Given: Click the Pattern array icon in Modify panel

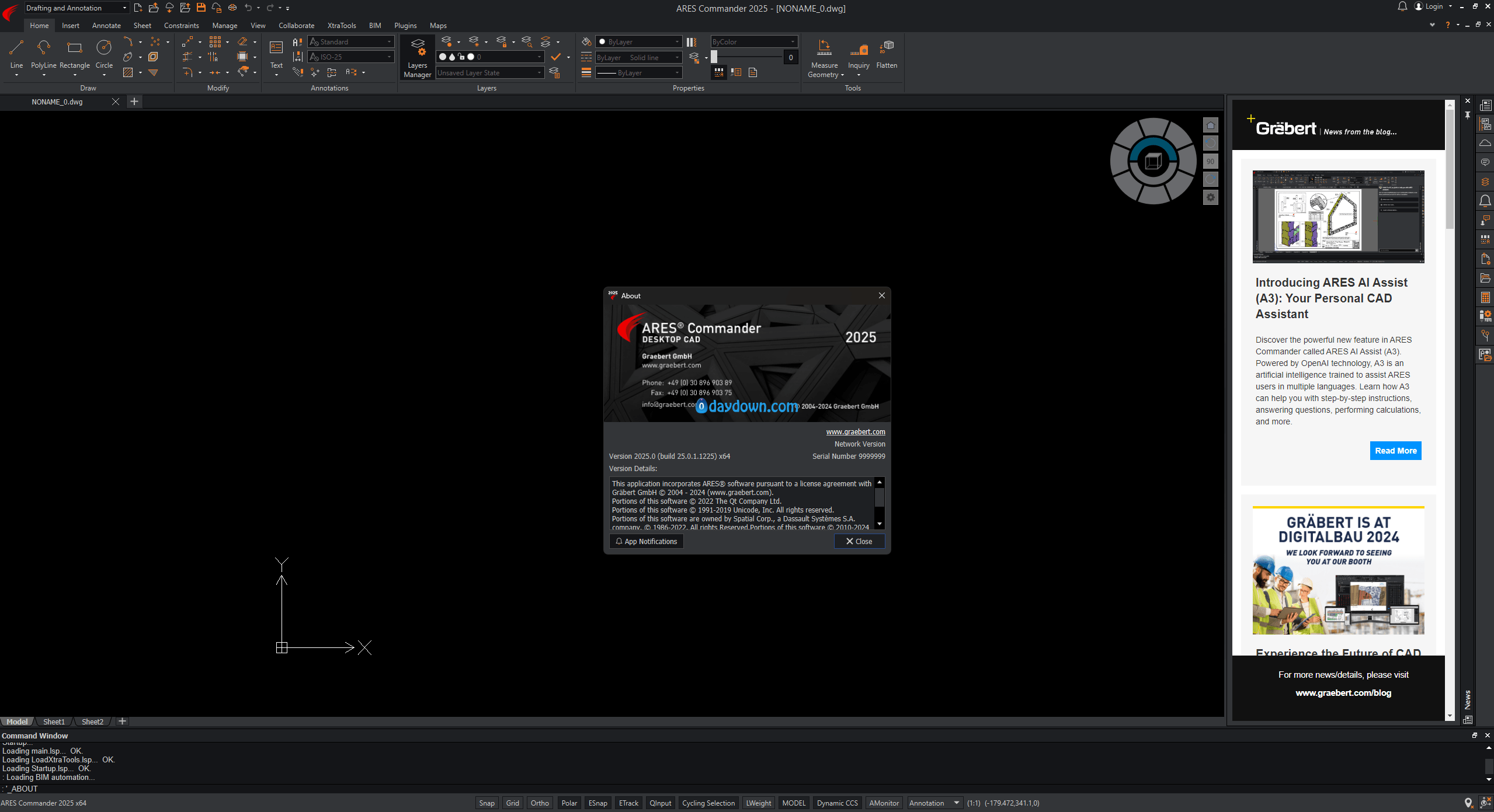Looking at the screenshot, I should [x=215, y=41].
